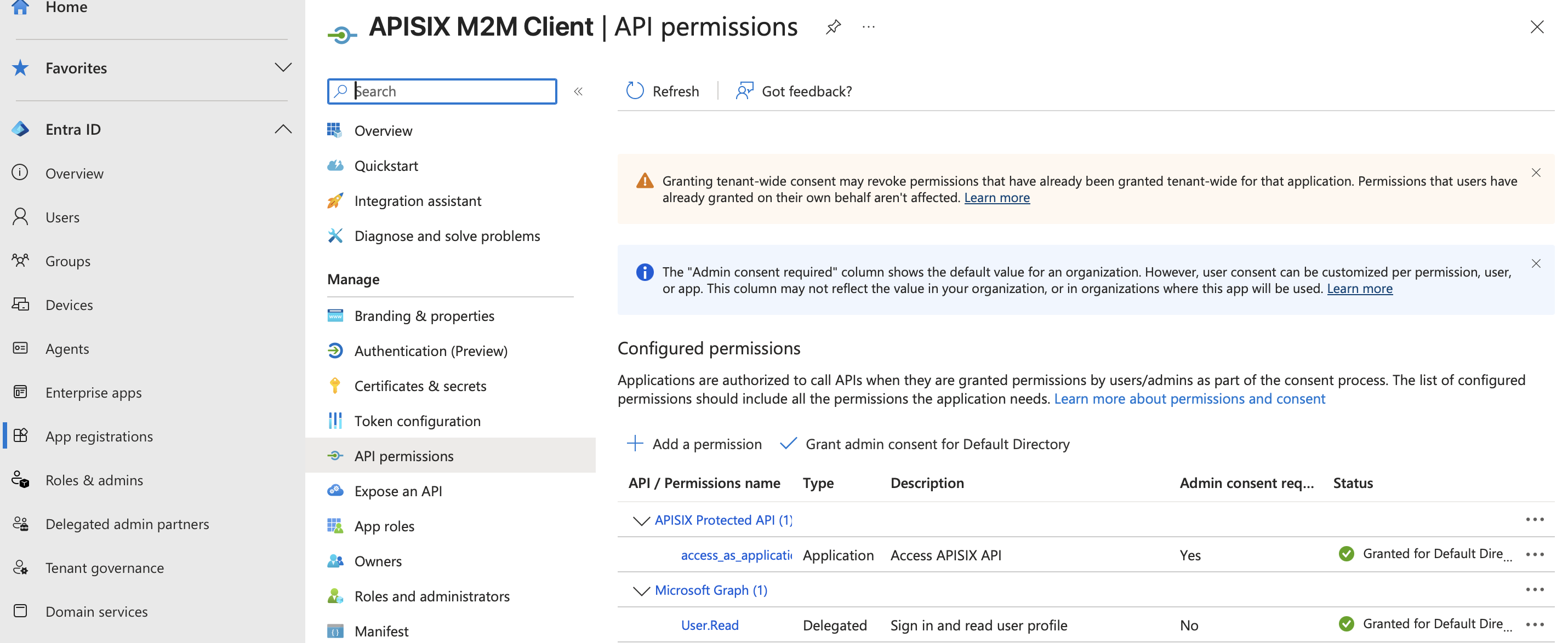The image size is (1568, 643).
Task: Click the 'Configured permissions' heading
Action: pos(709,348)
